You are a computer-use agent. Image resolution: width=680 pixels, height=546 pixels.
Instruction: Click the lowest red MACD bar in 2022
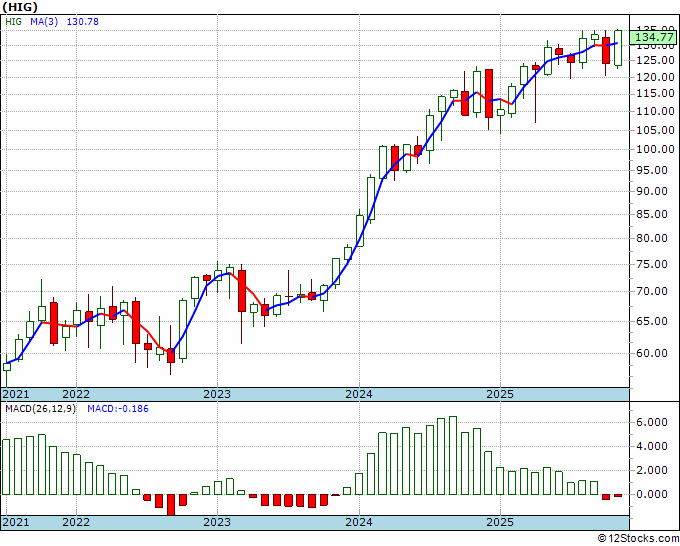(171, 504)
